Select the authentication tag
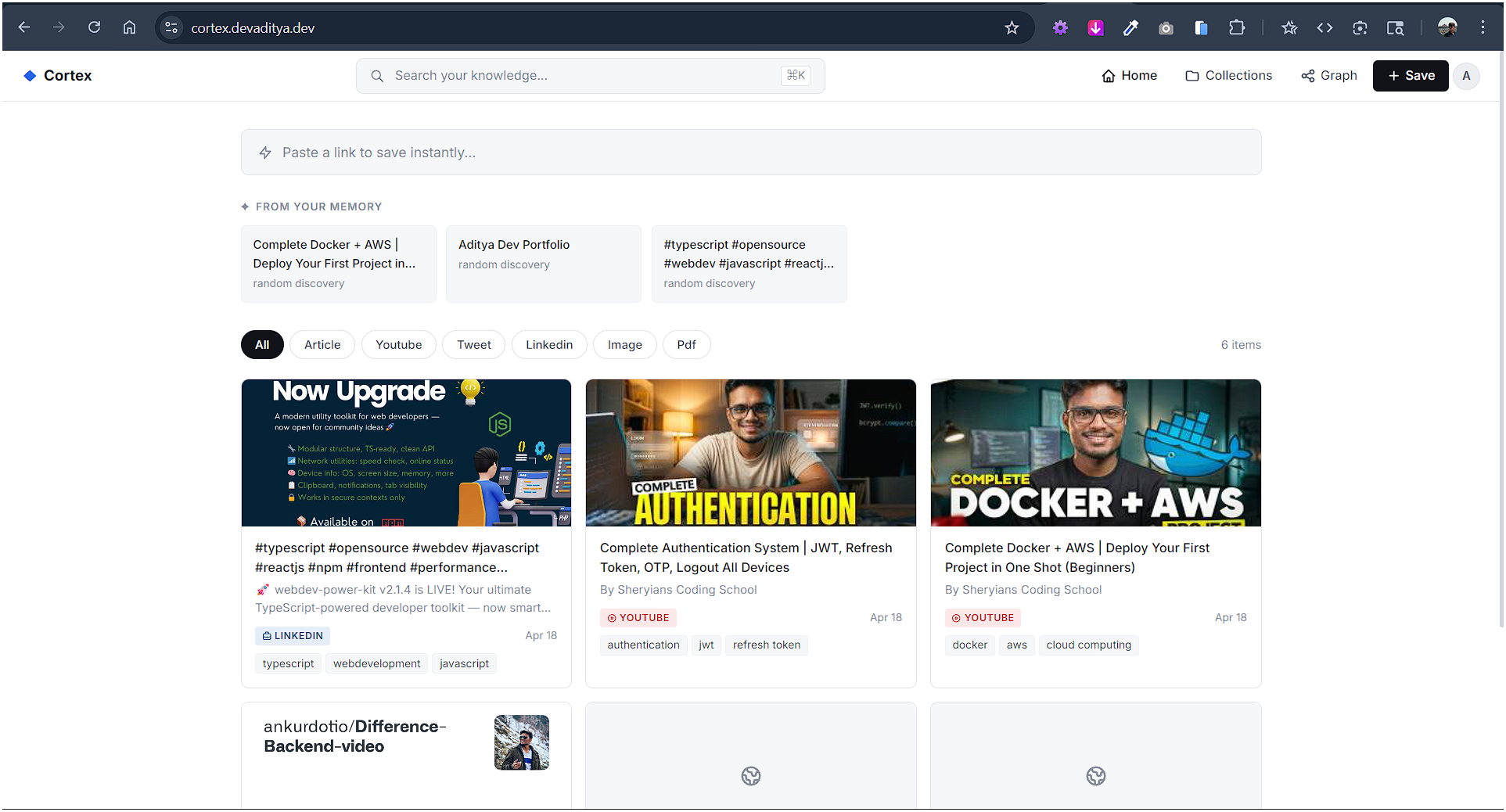The image size is (1506, 812). coord(643,645)
